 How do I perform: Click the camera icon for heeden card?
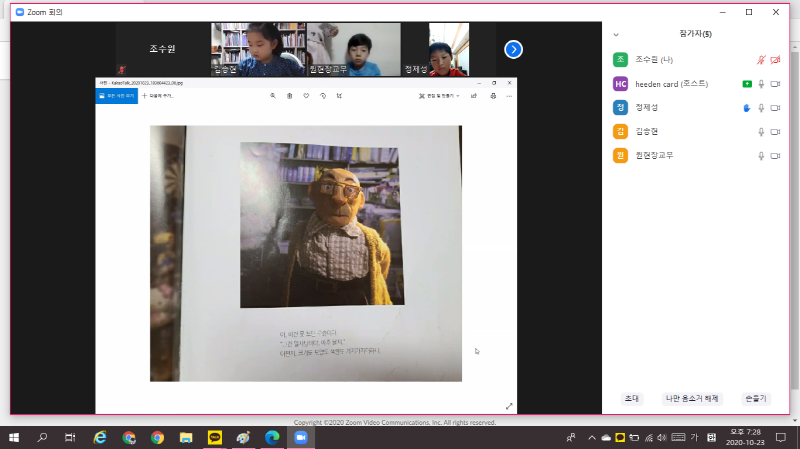[775, 84]
